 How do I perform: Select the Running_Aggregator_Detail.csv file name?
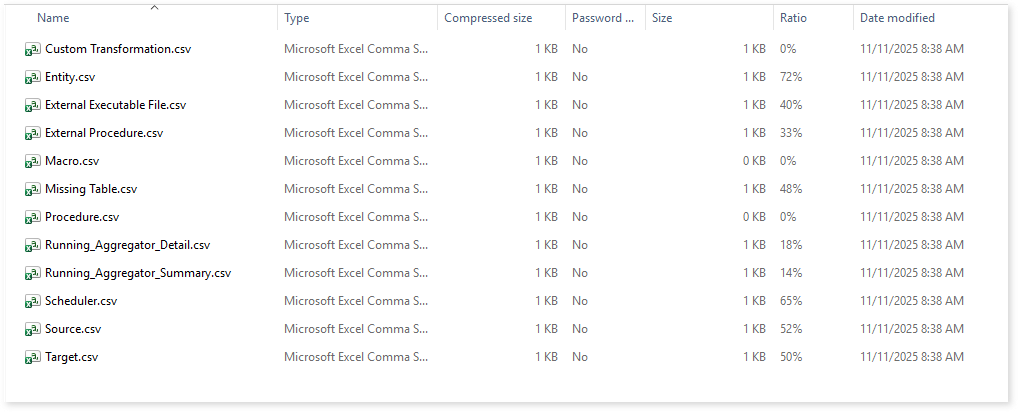[x=127, y=245]
